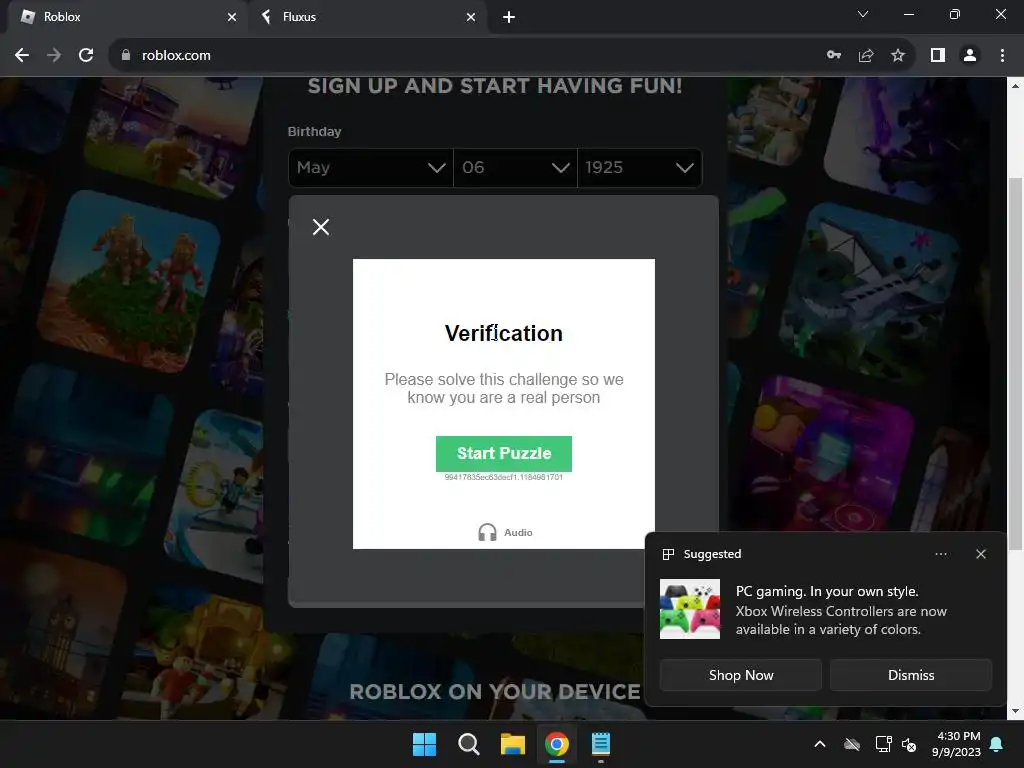The image size is (1024, 768).
Task: Close the verification dialog with the X
Action: [x=321, y=227]
